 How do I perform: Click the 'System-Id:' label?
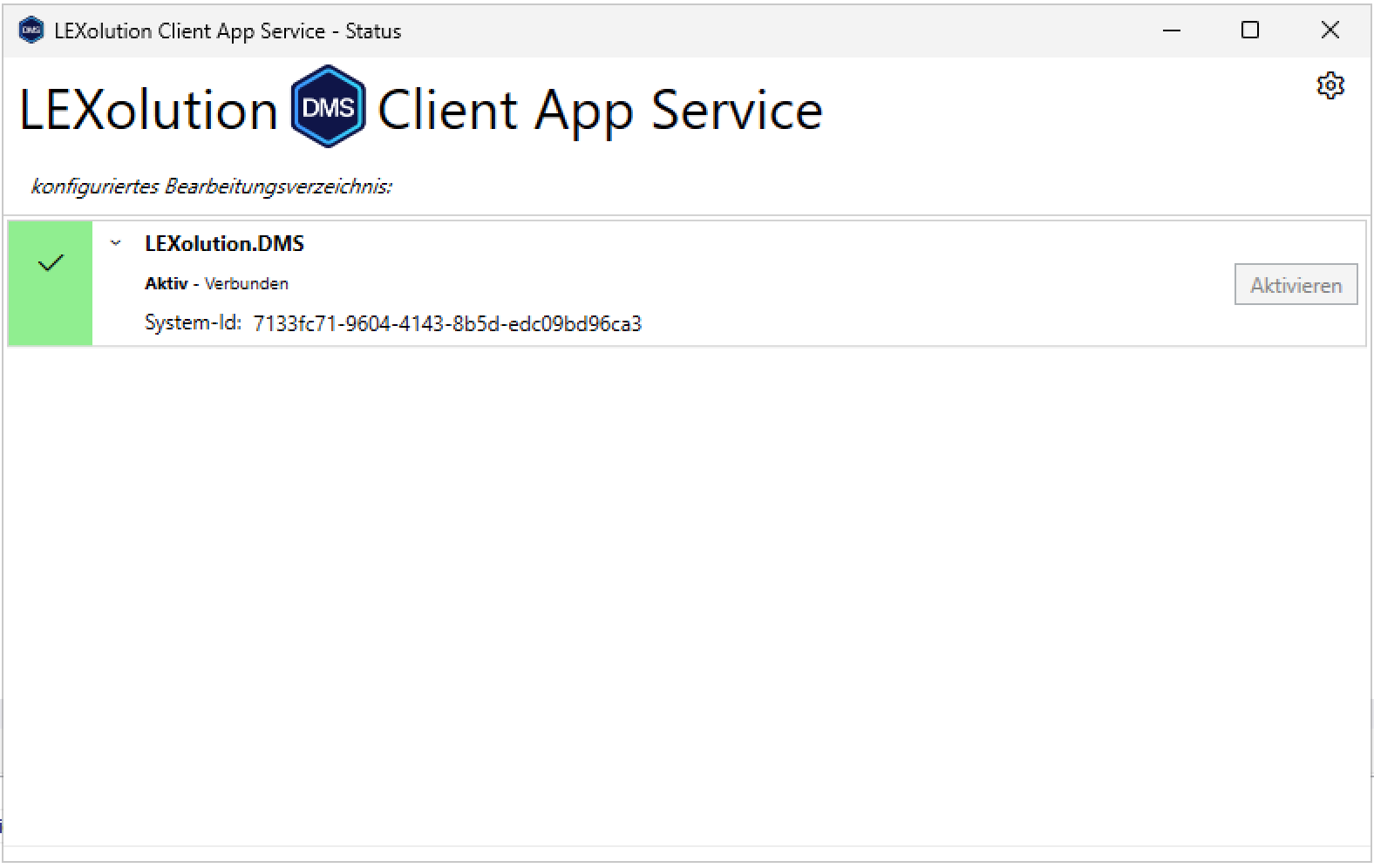(x=193, y=323)
